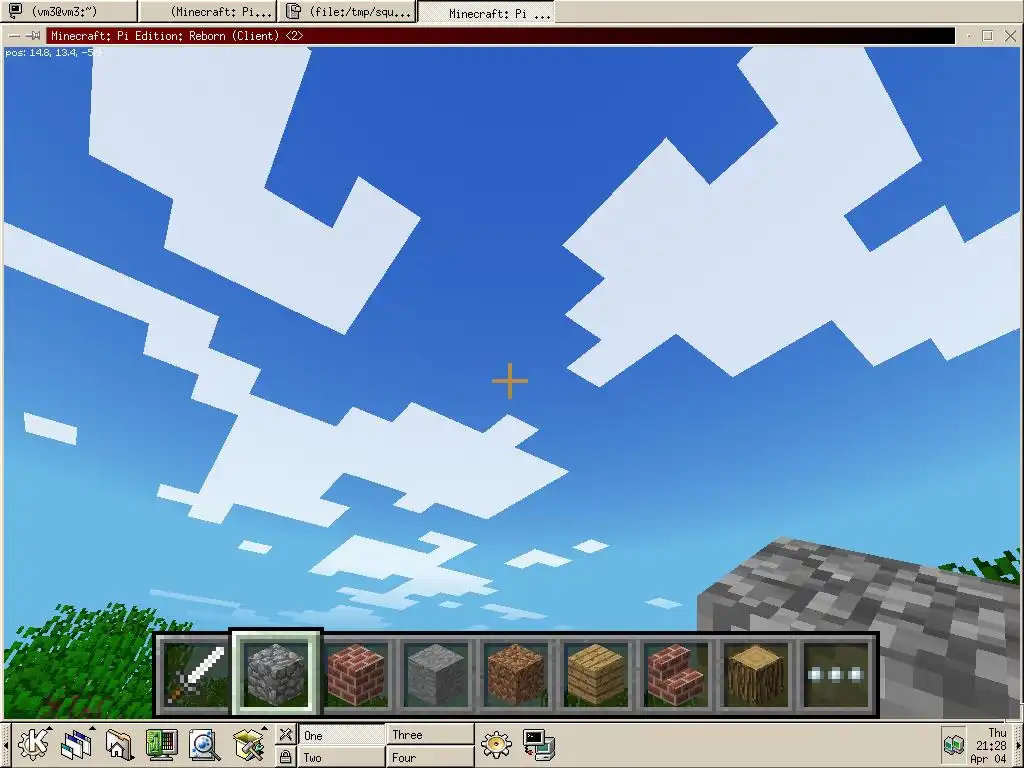1024x768 pixels.
Task: Open the gear settings icon in panel
Action: pyautogui.click(x=496, y=744)
